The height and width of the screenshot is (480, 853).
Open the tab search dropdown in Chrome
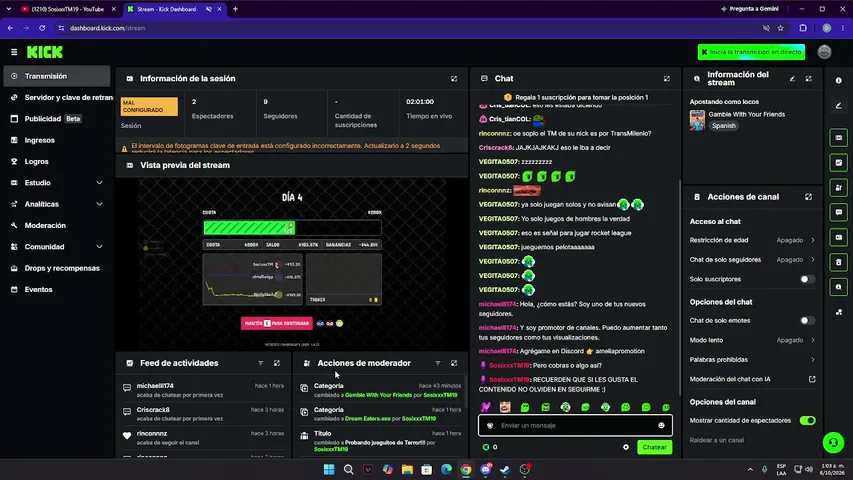click(9, 9)
